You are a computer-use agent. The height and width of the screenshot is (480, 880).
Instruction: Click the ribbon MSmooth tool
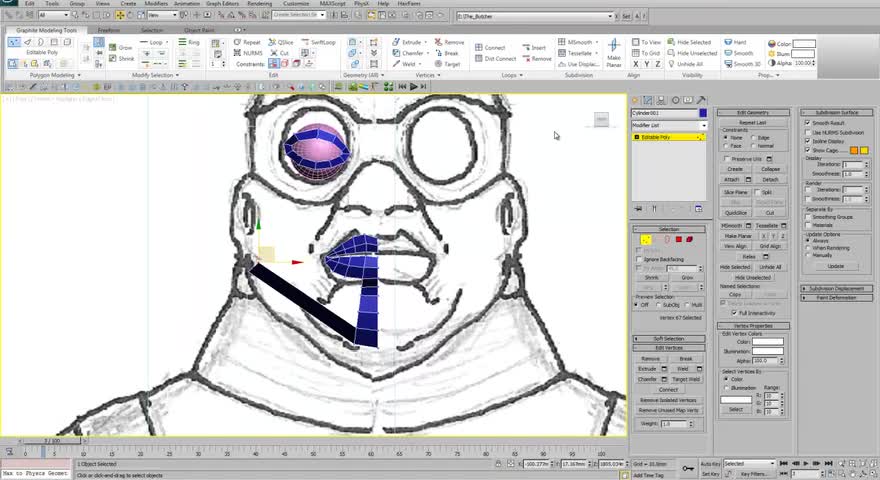(575, 42)
